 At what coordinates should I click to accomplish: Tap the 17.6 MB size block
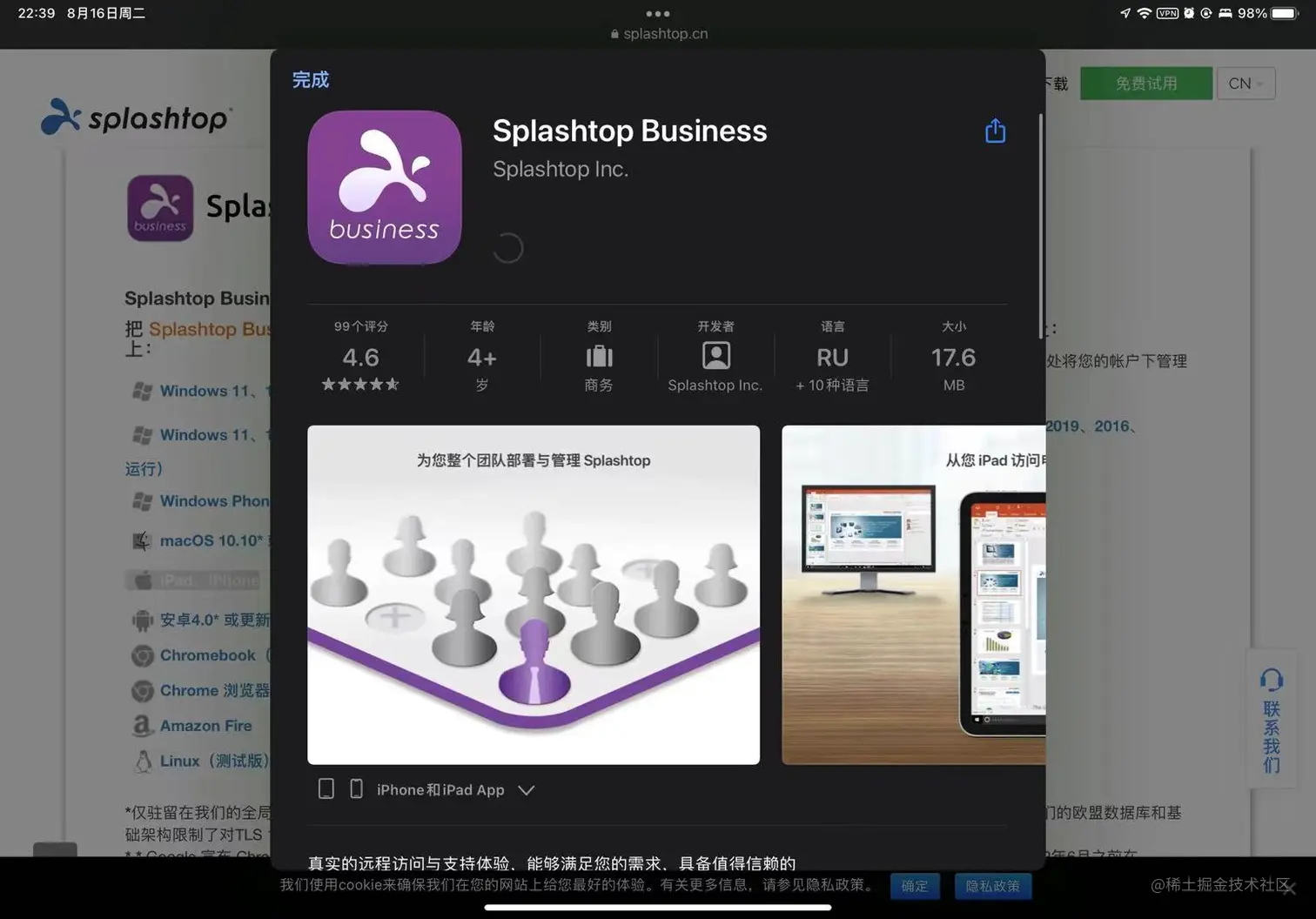[953, 357]
